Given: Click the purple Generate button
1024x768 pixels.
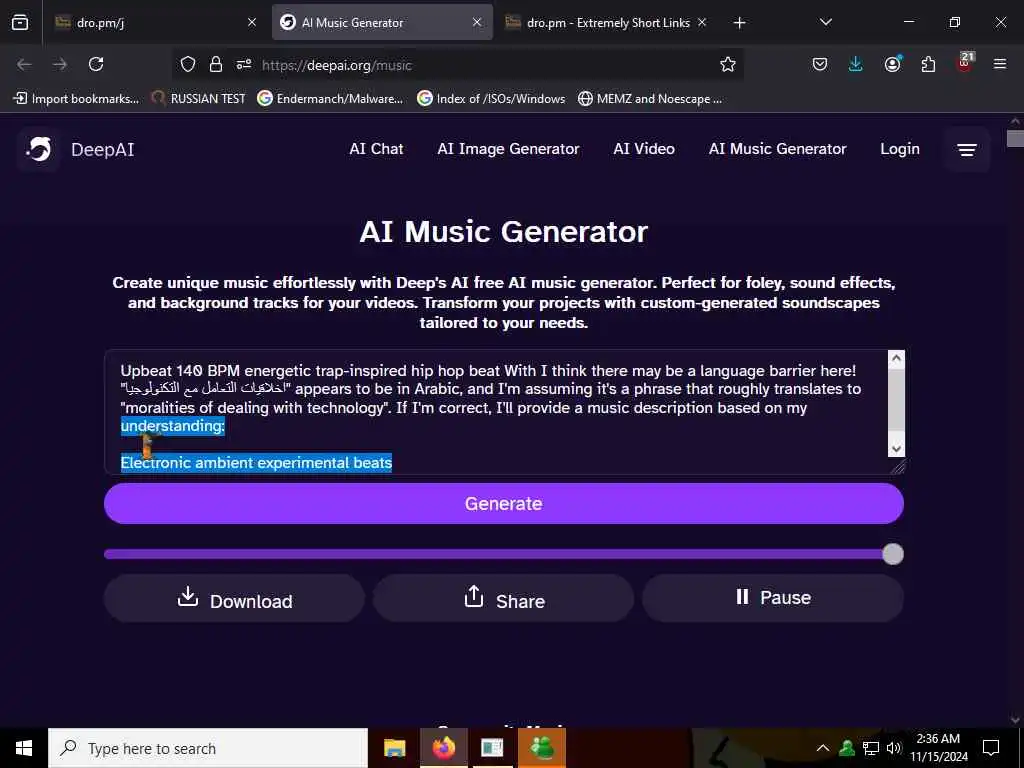Looking at the screenshot, I should point(504,504).
